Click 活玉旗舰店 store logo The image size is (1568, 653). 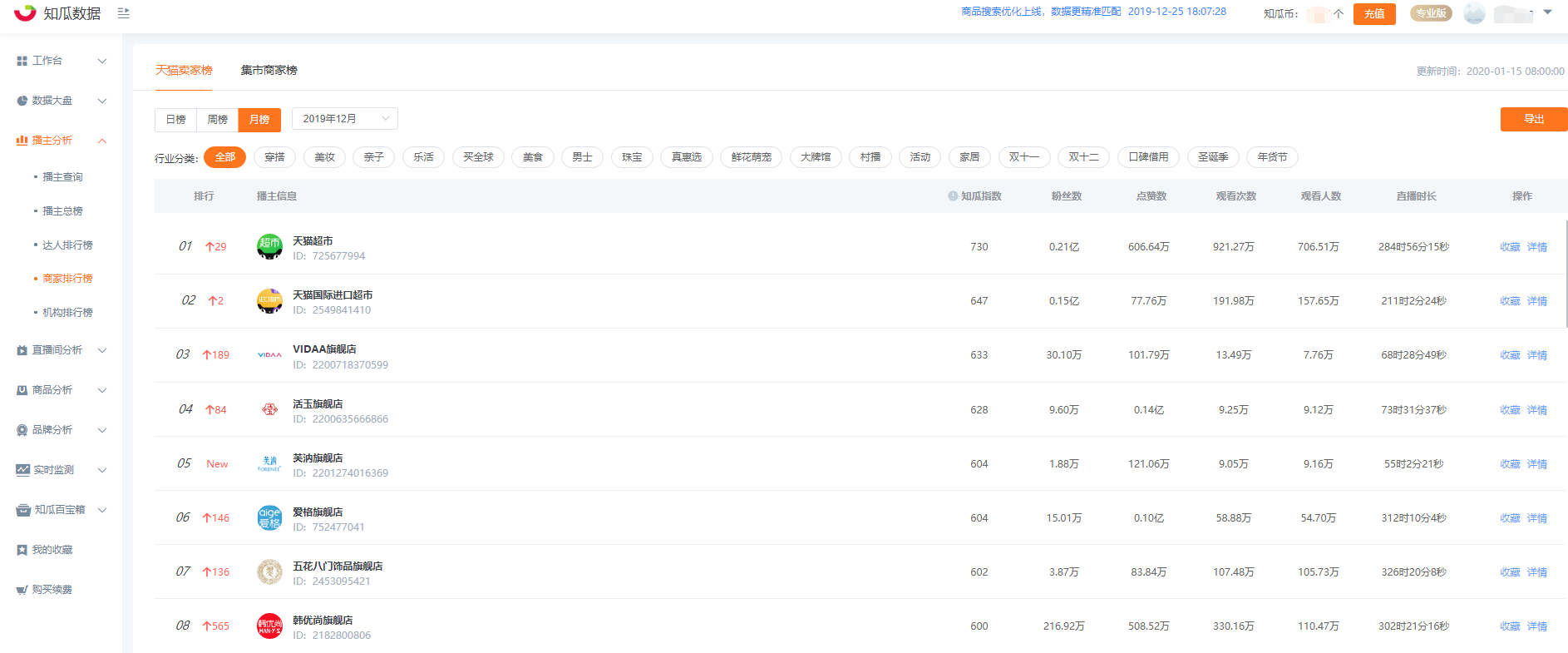click(269, 409)
